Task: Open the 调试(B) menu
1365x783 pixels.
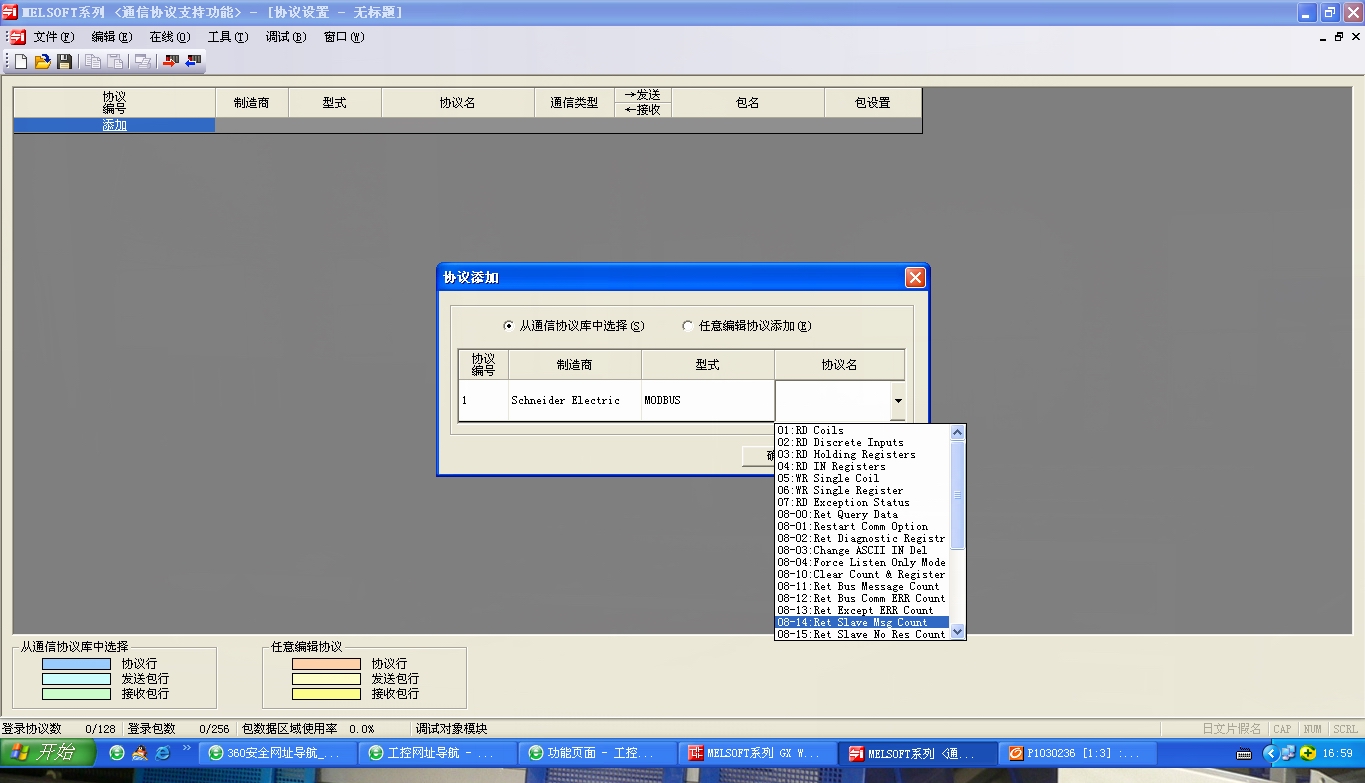Action: point(286,37)
